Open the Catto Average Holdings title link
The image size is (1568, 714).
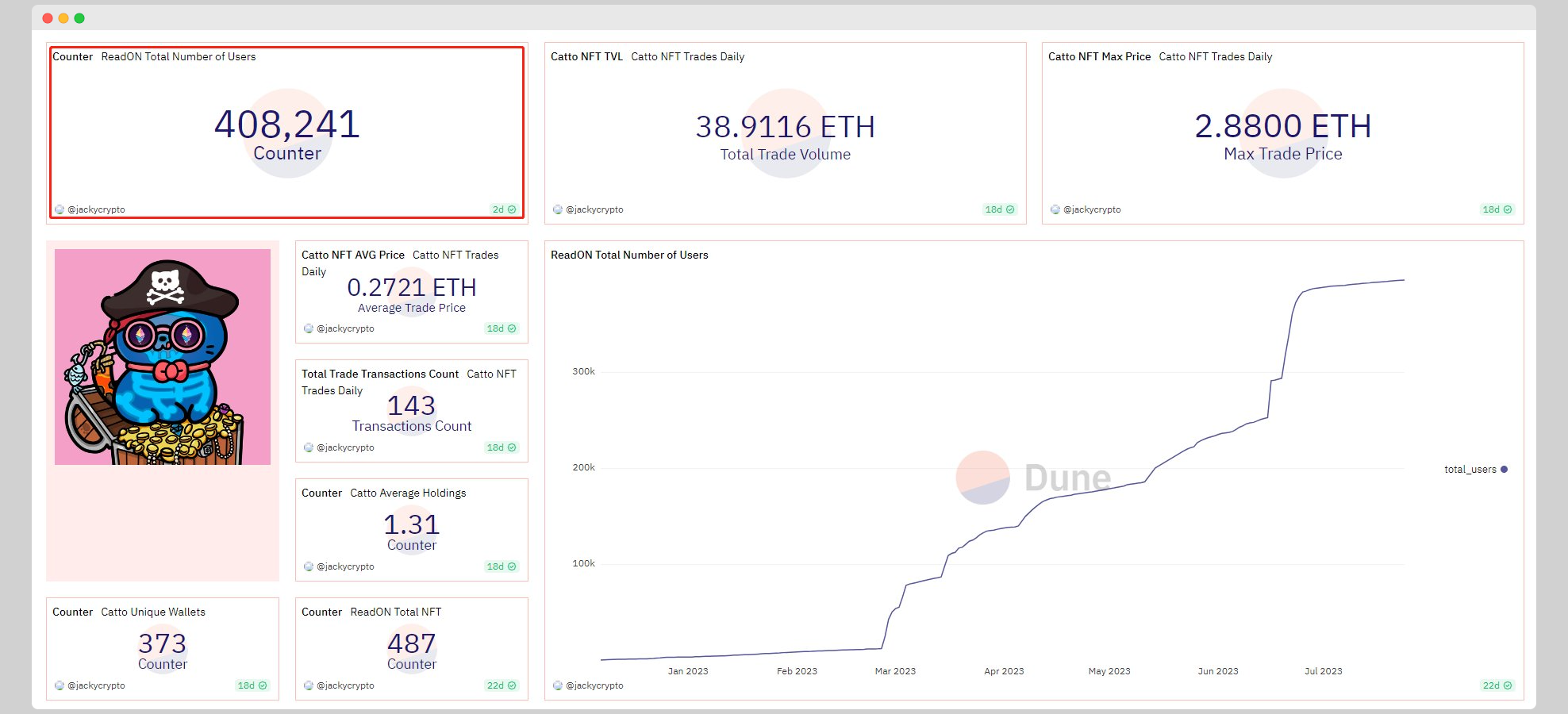pyautogui.click(x=408, y=493)
